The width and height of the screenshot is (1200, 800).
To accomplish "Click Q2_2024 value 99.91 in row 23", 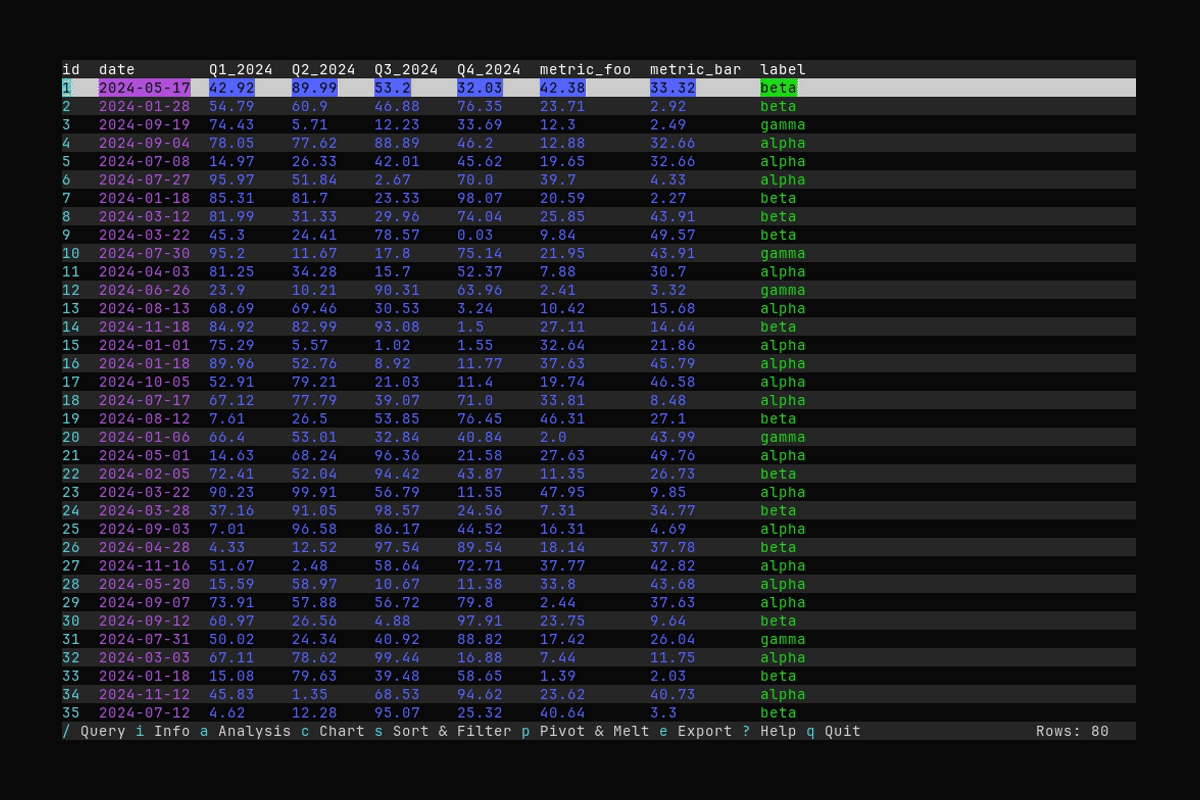I will [314, 492].
